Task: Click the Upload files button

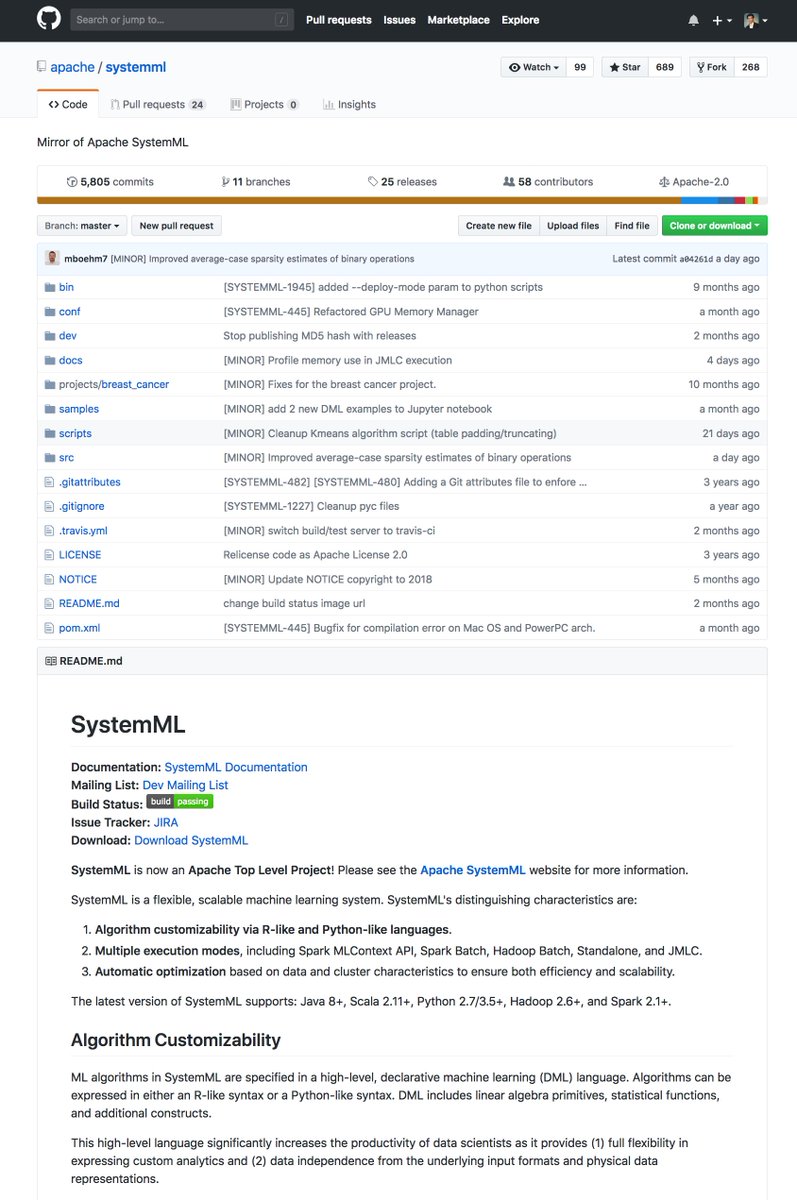Action: [x=574, y=226]
